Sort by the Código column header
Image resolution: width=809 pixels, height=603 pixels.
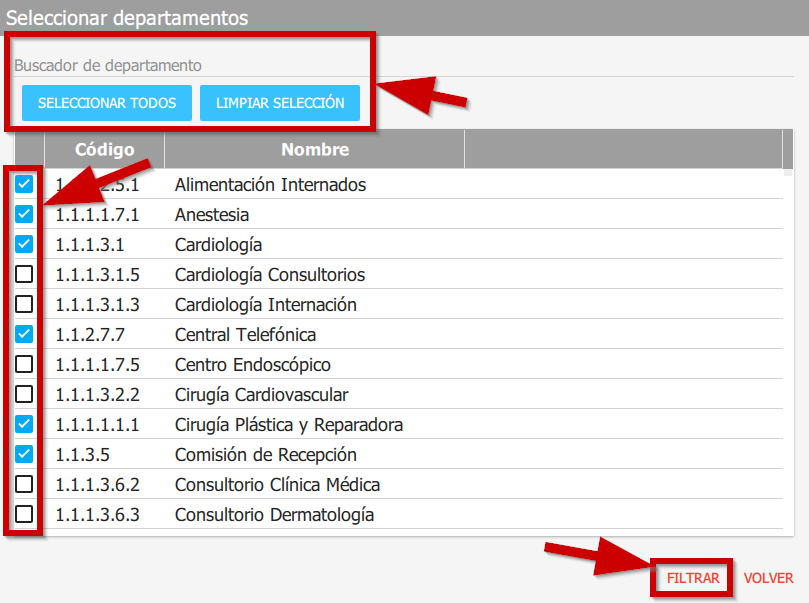click(104, 150)
